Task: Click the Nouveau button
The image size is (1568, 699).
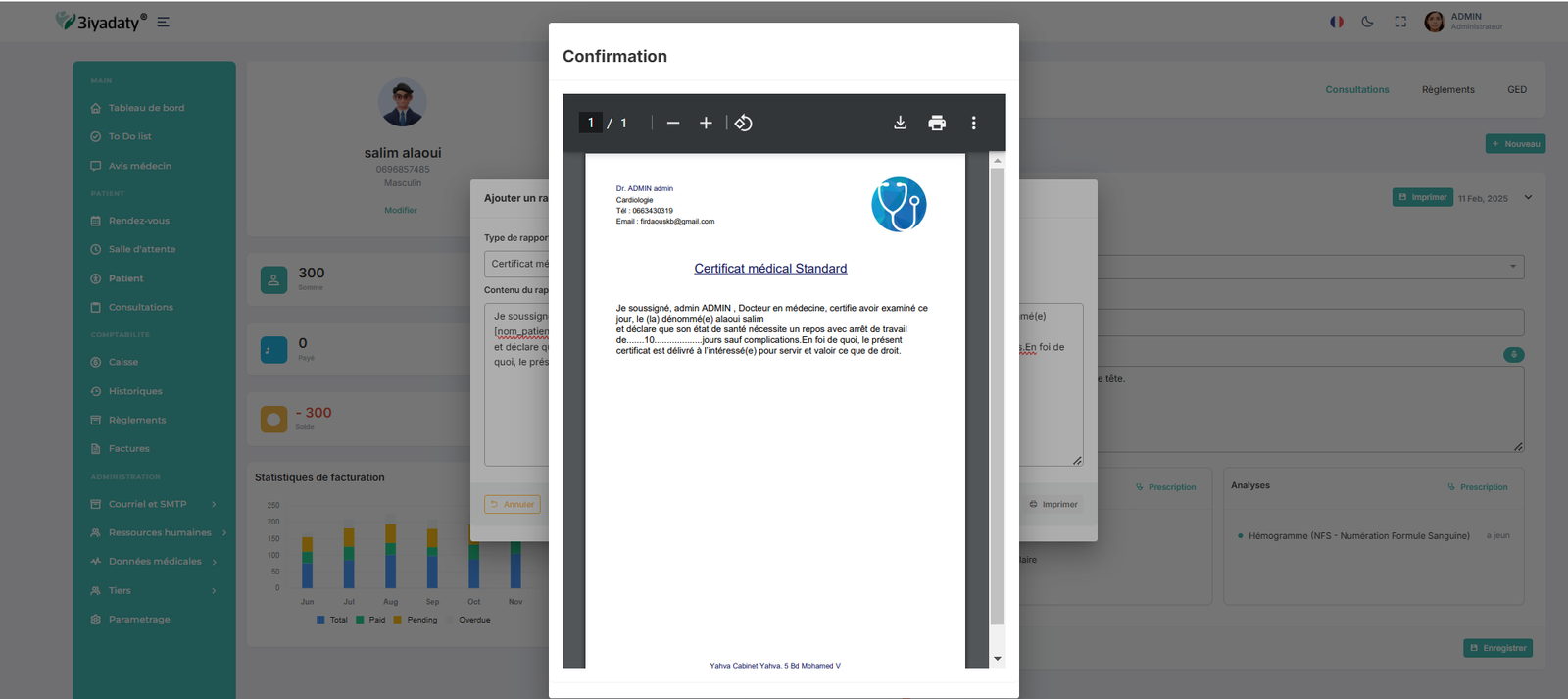Action: [x=1515, y=144]
